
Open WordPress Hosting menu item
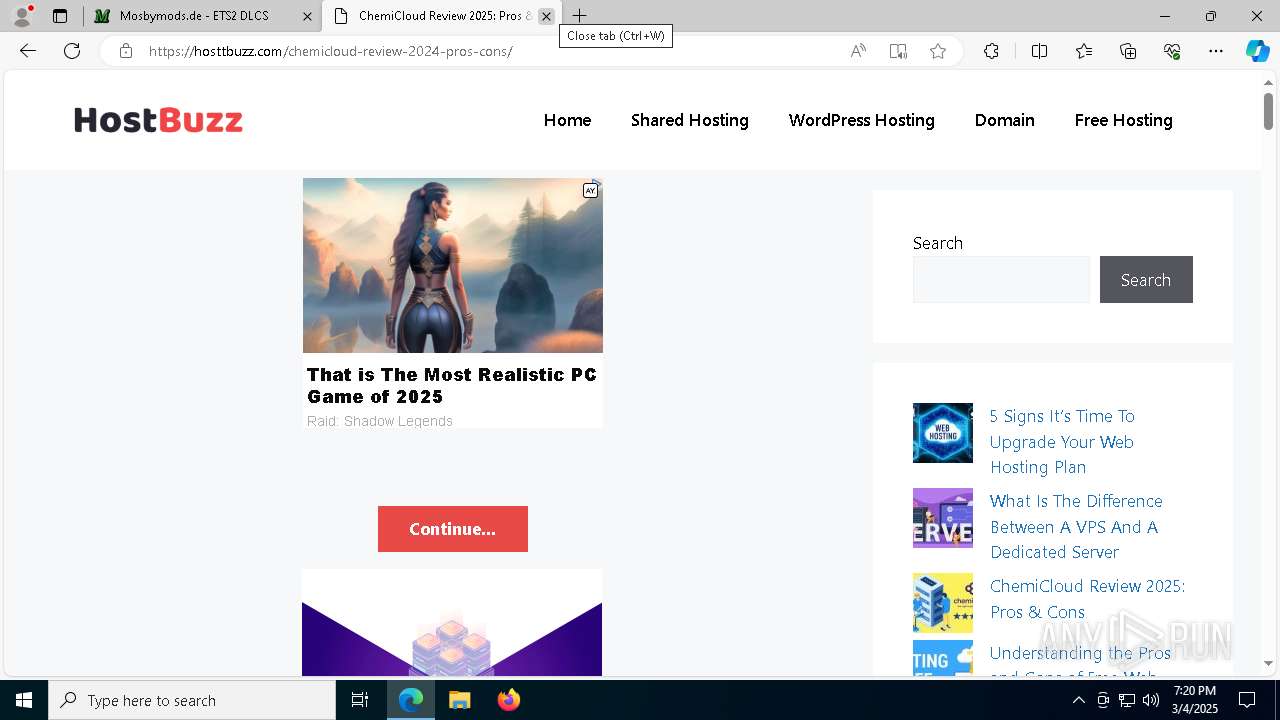coord(862,120)
